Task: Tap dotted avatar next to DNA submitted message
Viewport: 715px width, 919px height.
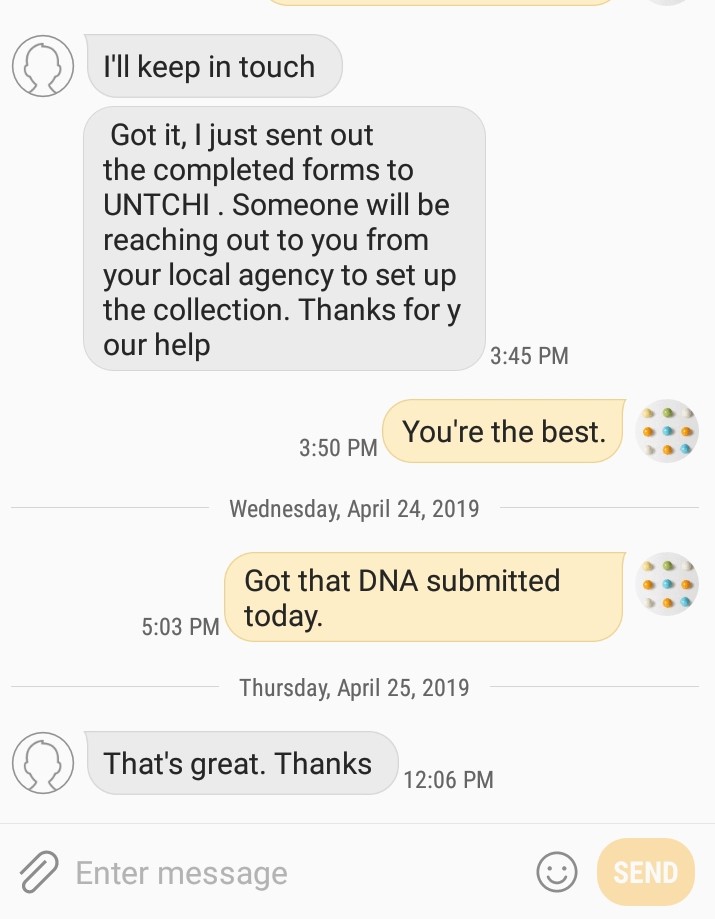Action: click(667, 583)
